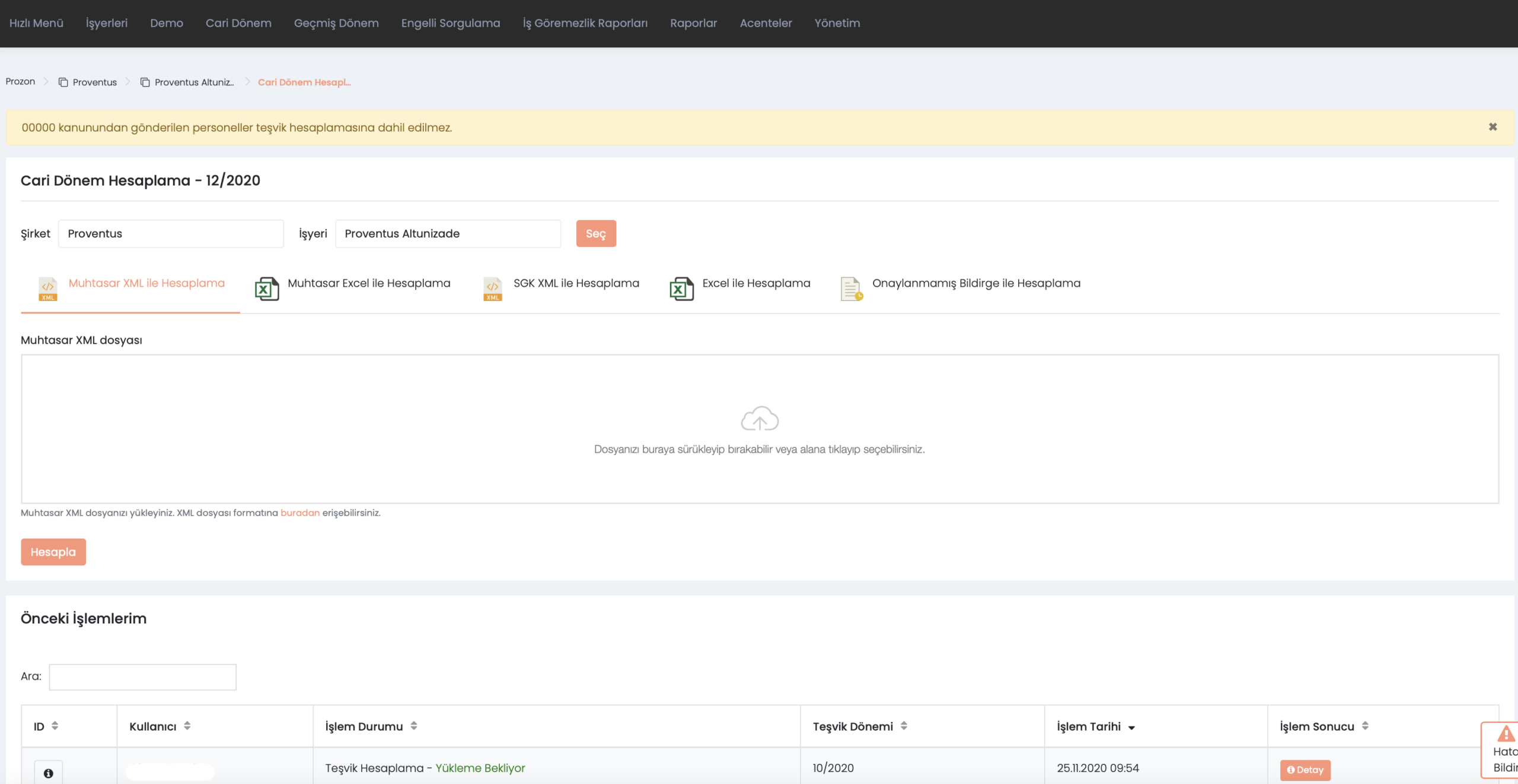The height and width of the screenshot is (784, 1518).
Task: Click the Hata Bildir warning icon
Action: point(1506,735)
